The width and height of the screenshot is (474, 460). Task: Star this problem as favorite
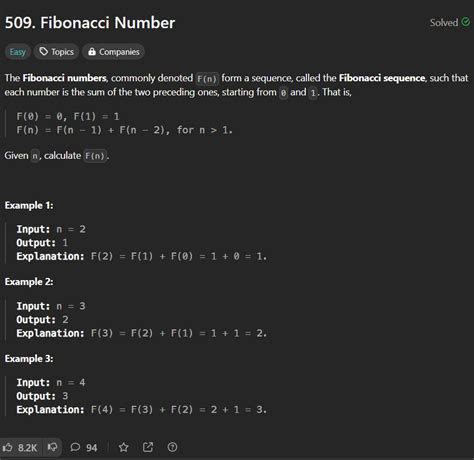click(x=124, y=447)
